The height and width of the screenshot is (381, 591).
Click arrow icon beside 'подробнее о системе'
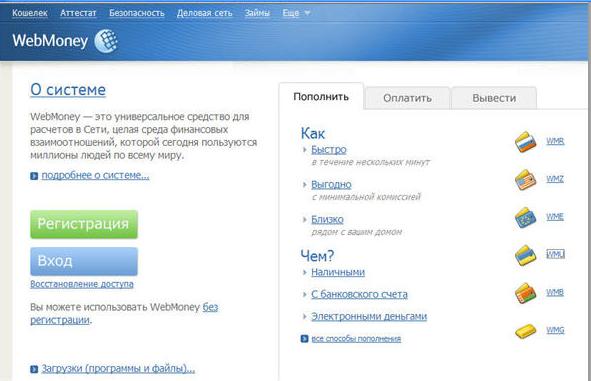[34, 176]
